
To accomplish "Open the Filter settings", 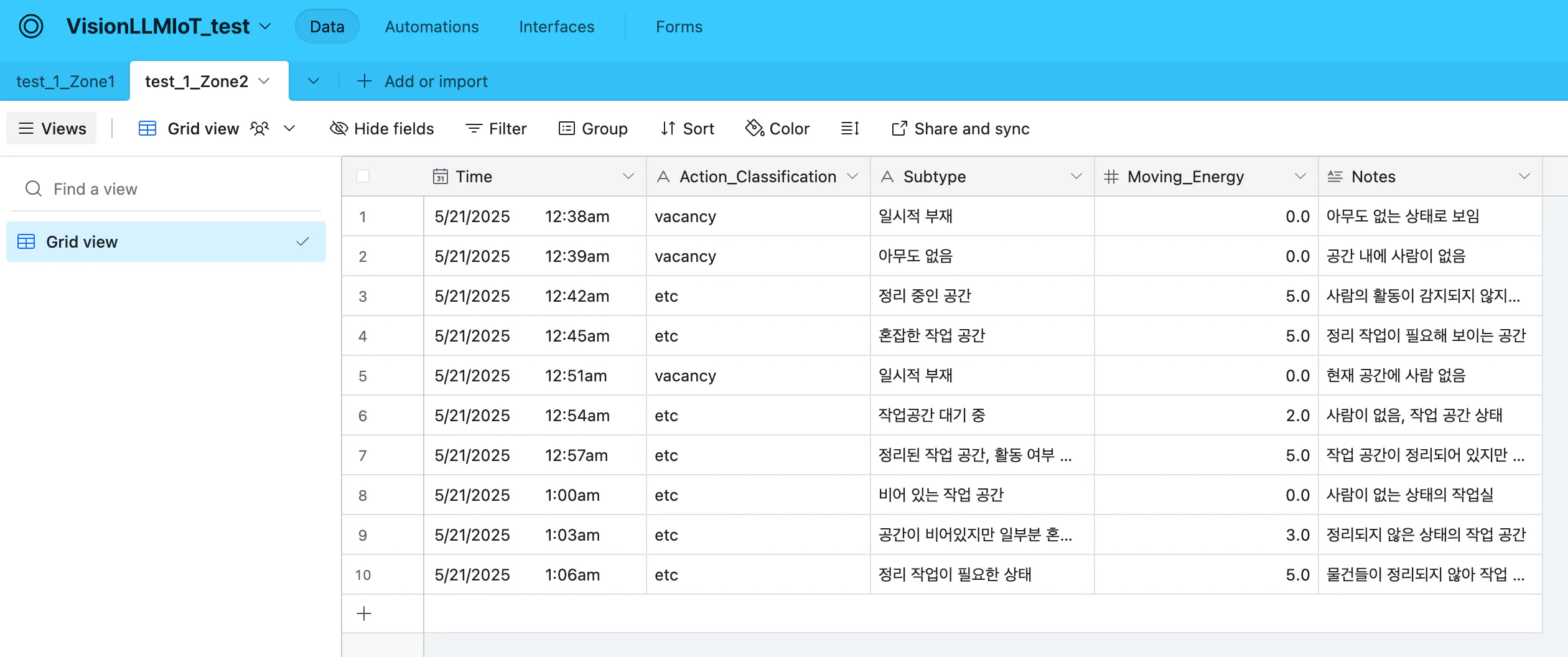I will (x=496, y=128).
